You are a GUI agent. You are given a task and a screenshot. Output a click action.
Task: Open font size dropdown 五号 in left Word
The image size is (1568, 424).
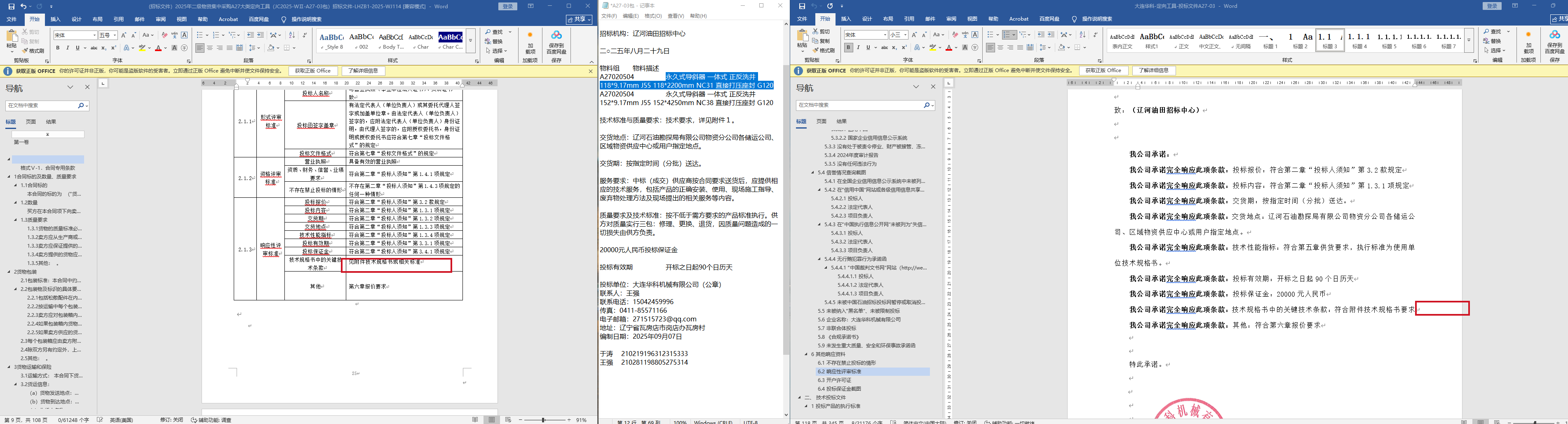coord(115,35)
